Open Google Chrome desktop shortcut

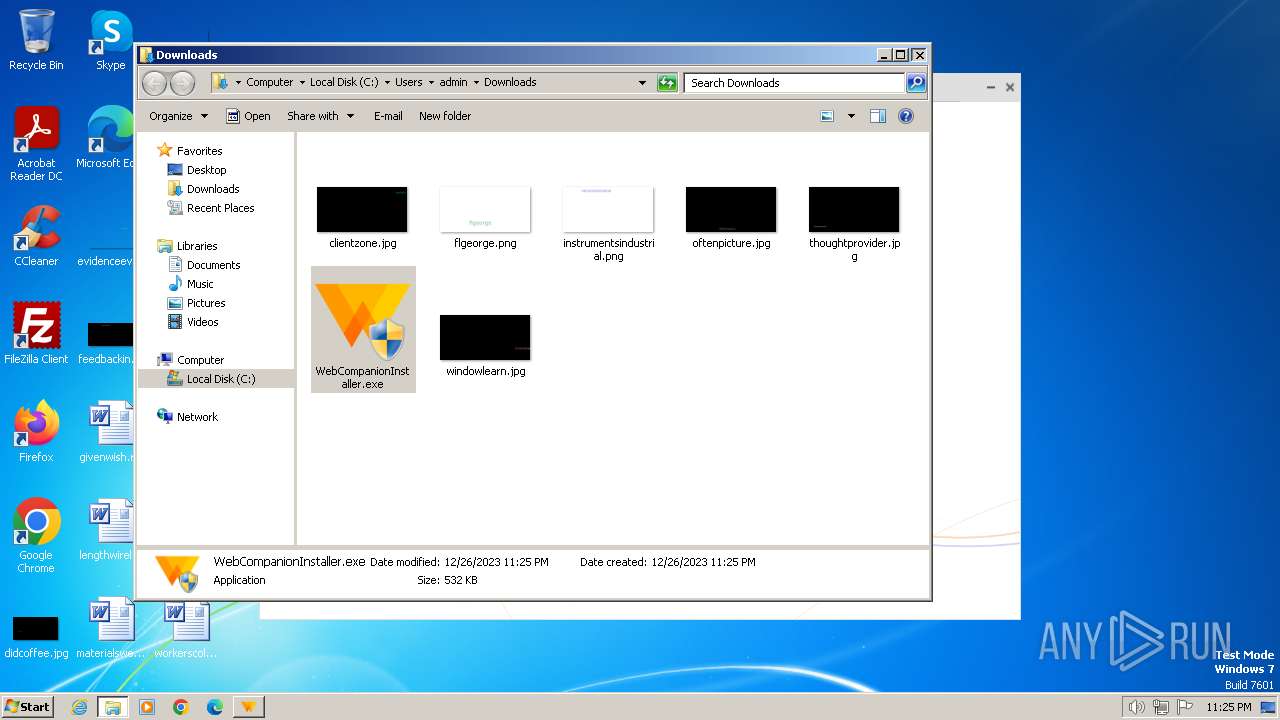point(36,536)
